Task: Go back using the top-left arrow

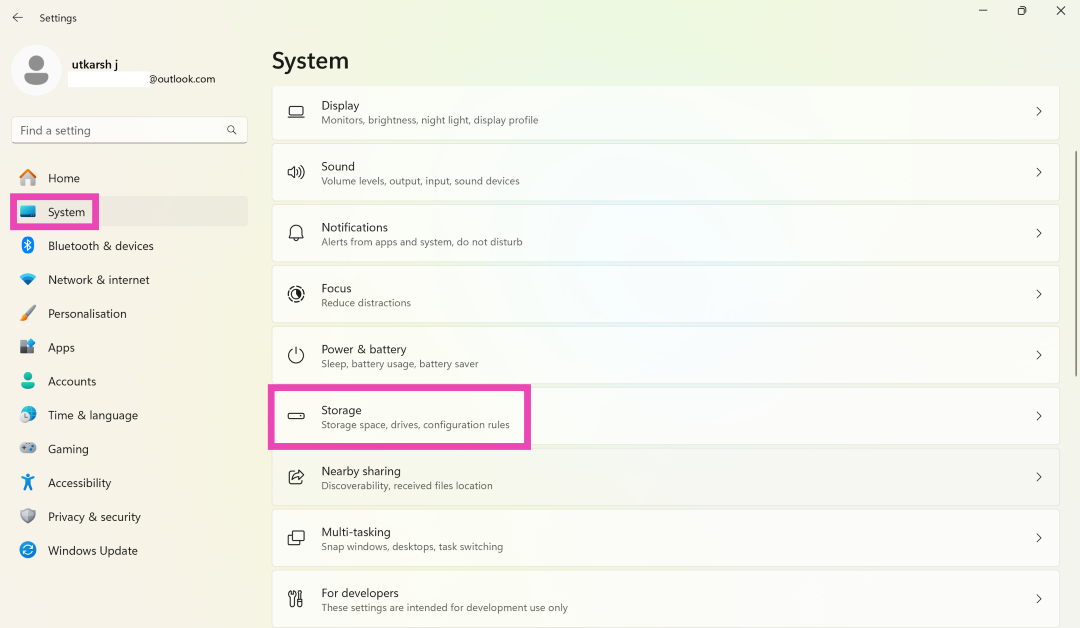Action: click(x=17, y=18)
